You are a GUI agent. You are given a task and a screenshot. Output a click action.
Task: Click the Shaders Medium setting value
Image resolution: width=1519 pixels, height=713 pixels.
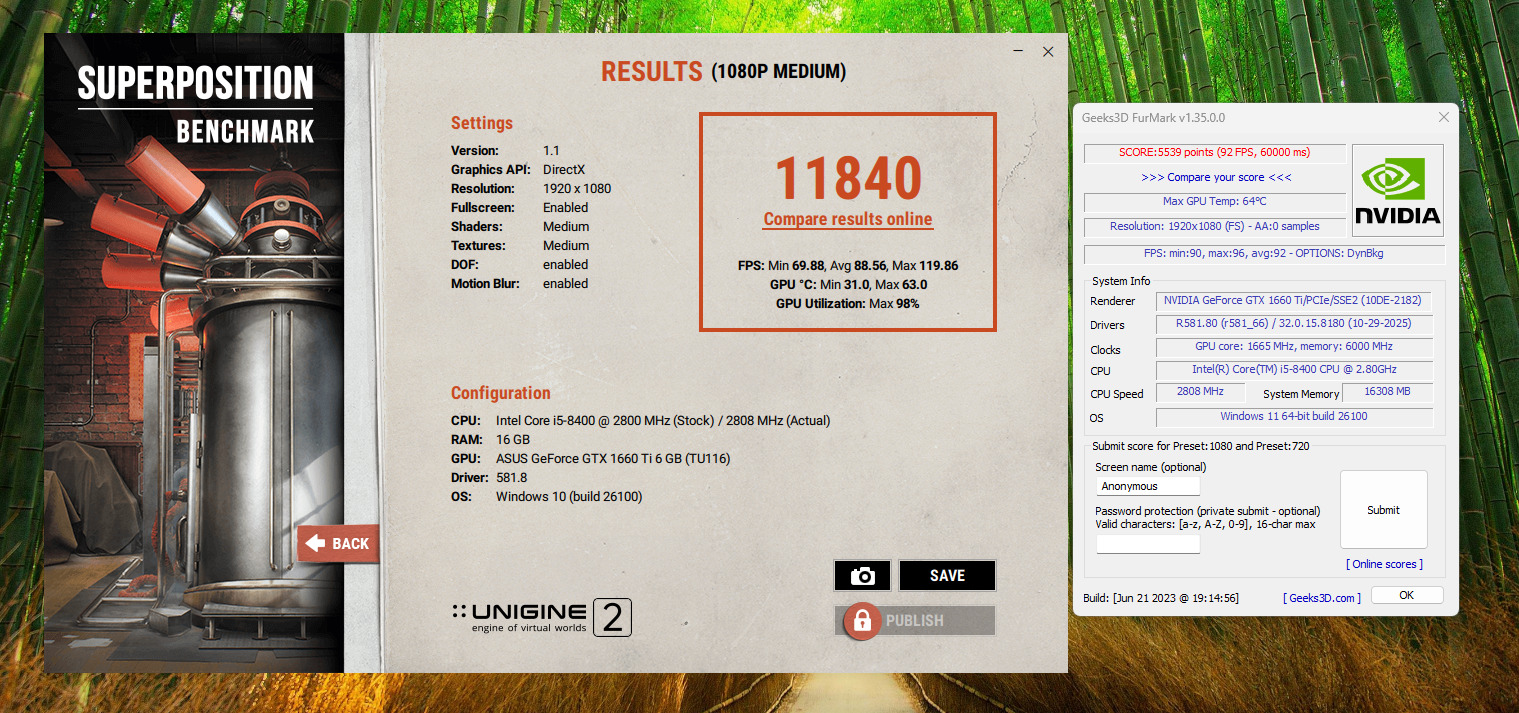tap(566, 227)
